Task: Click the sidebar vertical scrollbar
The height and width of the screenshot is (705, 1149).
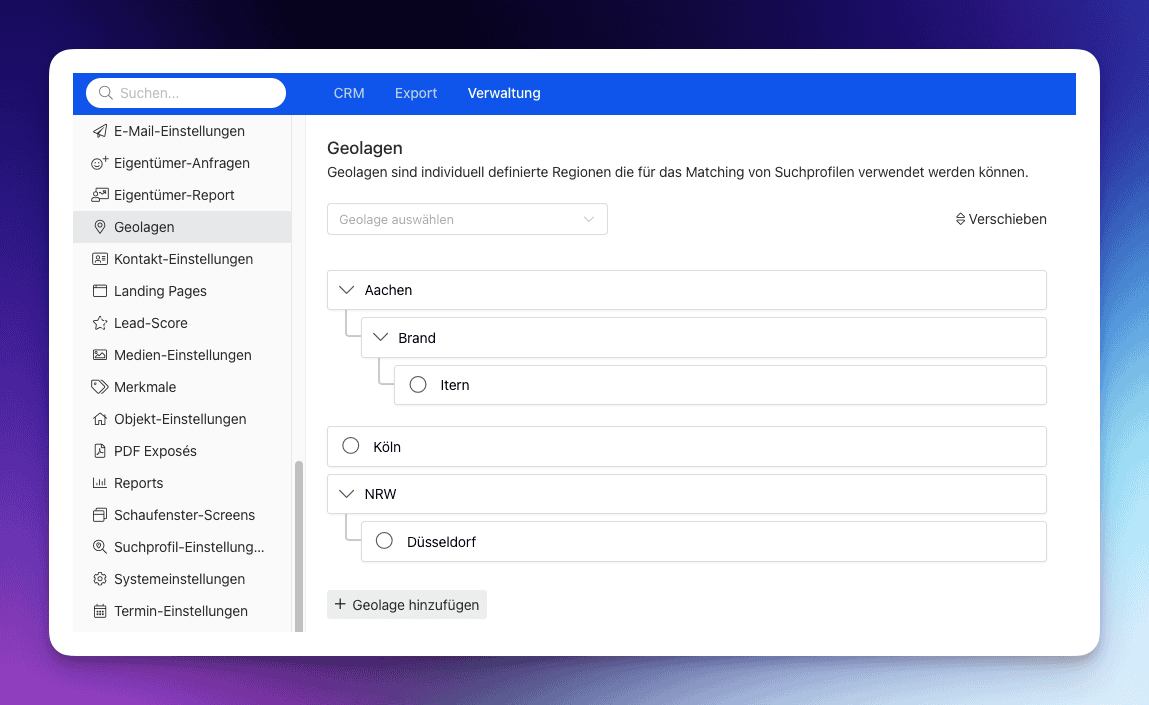Action: pos(297,540)
